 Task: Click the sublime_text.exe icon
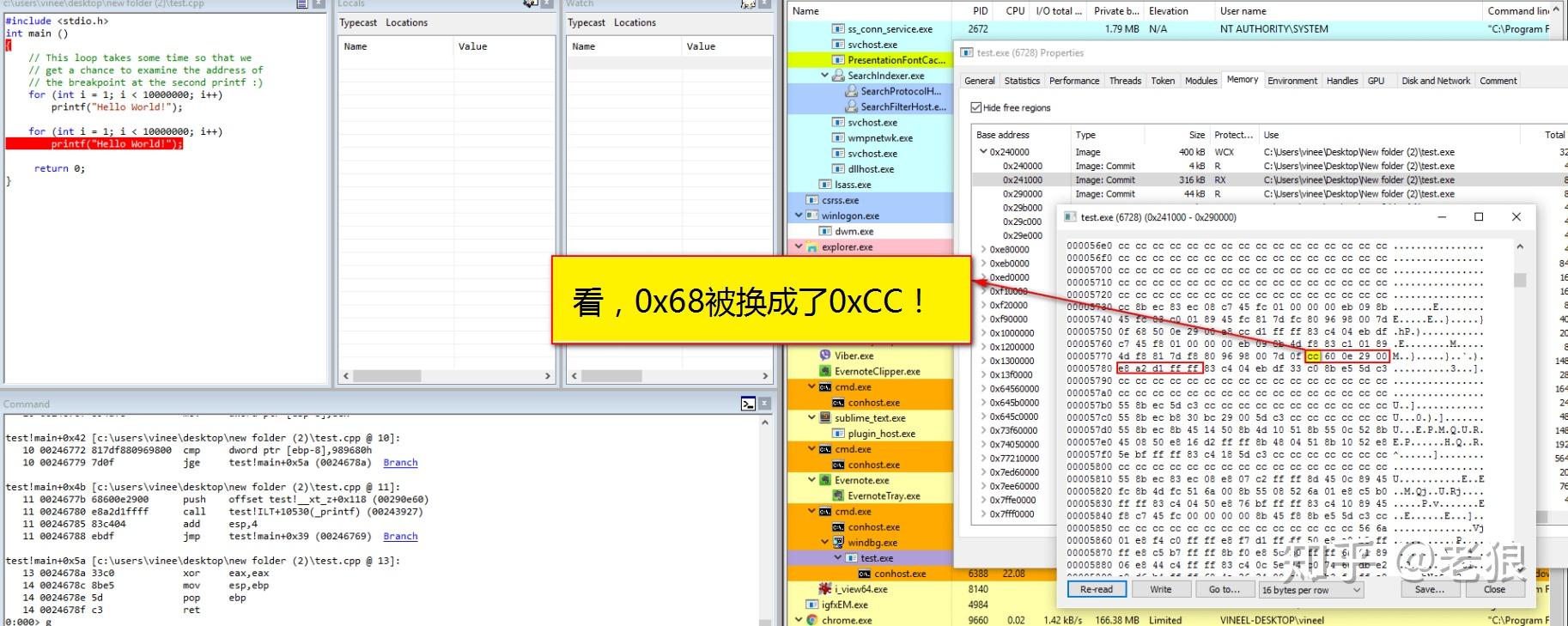point(825,418)
